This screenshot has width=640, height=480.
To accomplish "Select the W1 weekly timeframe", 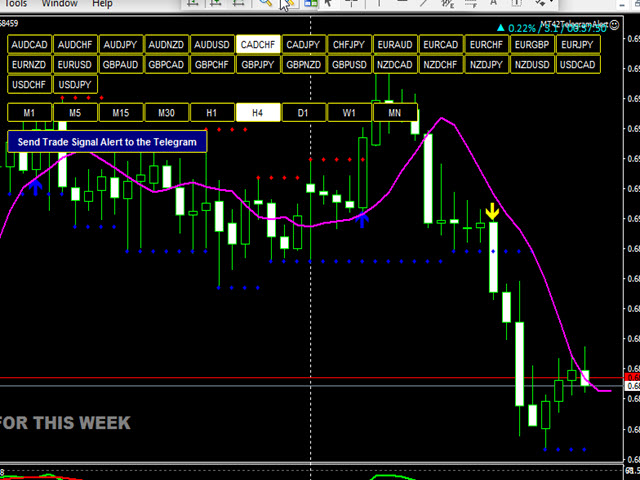I will [x=349, y=113].
